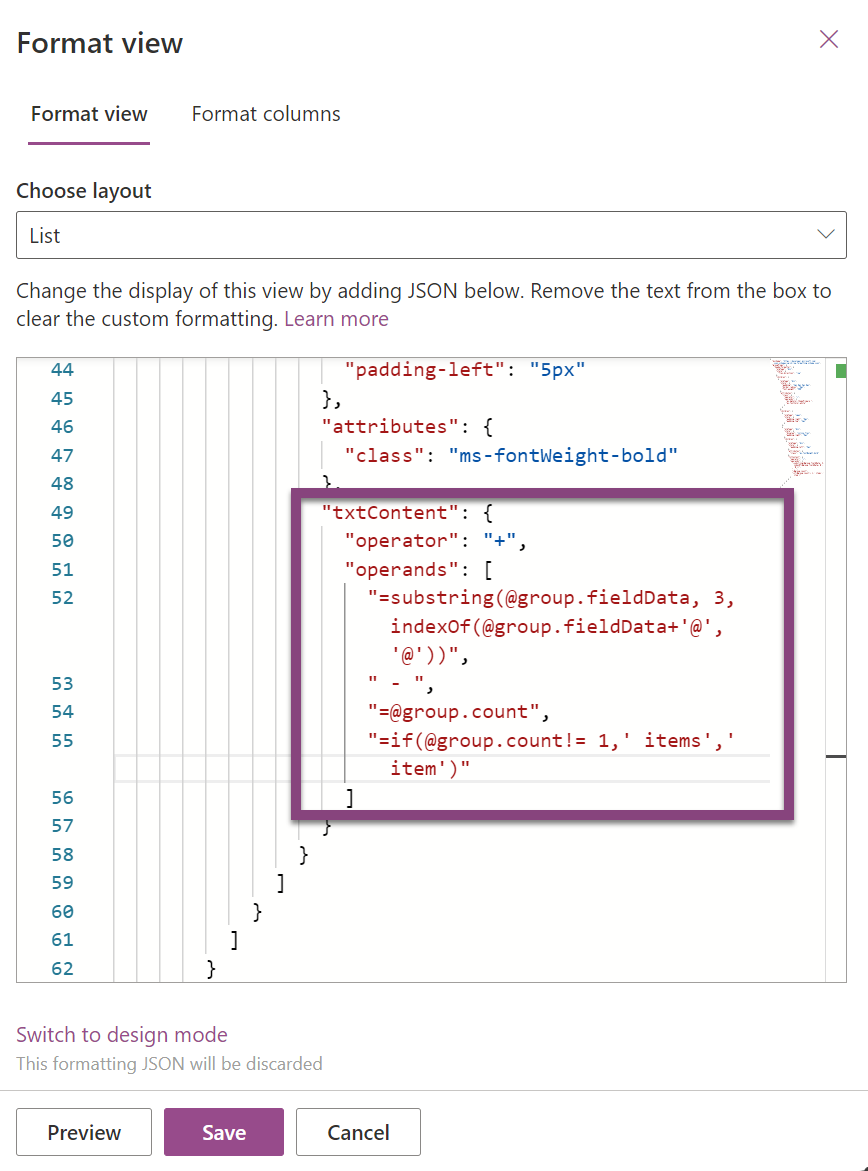This screenshot has width=868, height=1171.
Task: Open the Choose layout dropdown
Action: coord(434,234)
